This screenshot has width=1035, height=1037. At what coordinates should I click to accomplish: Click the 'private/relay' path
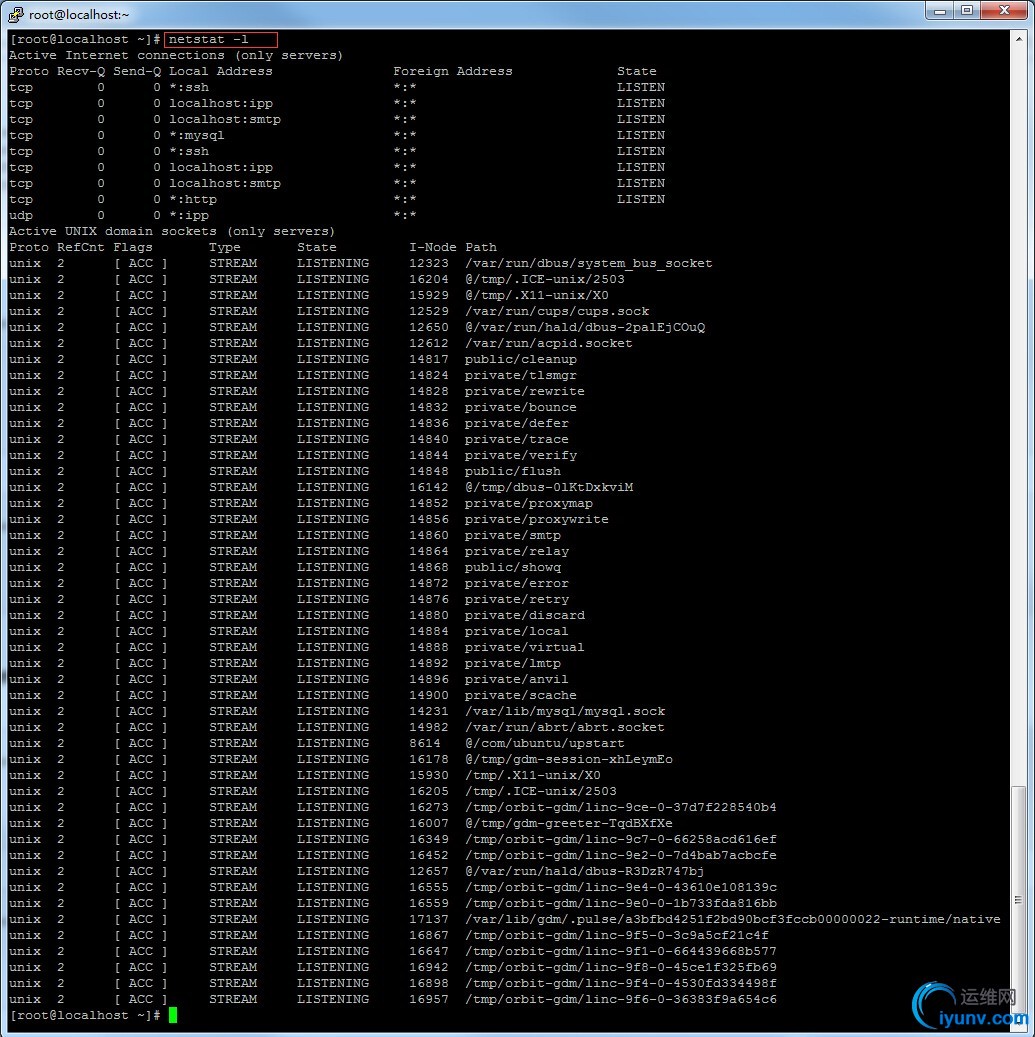coord(517,551)
